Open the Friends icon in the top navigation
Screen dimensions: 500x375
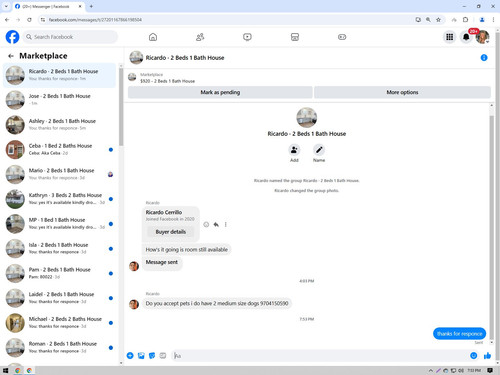coord(200,37)
